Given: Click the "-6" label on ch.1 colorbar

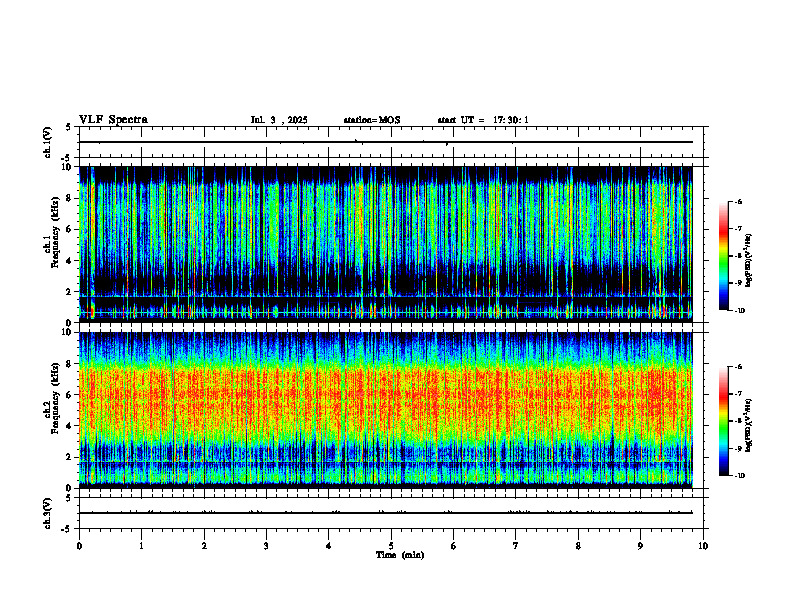Looking at the screenshot, I should pos(738,201).
